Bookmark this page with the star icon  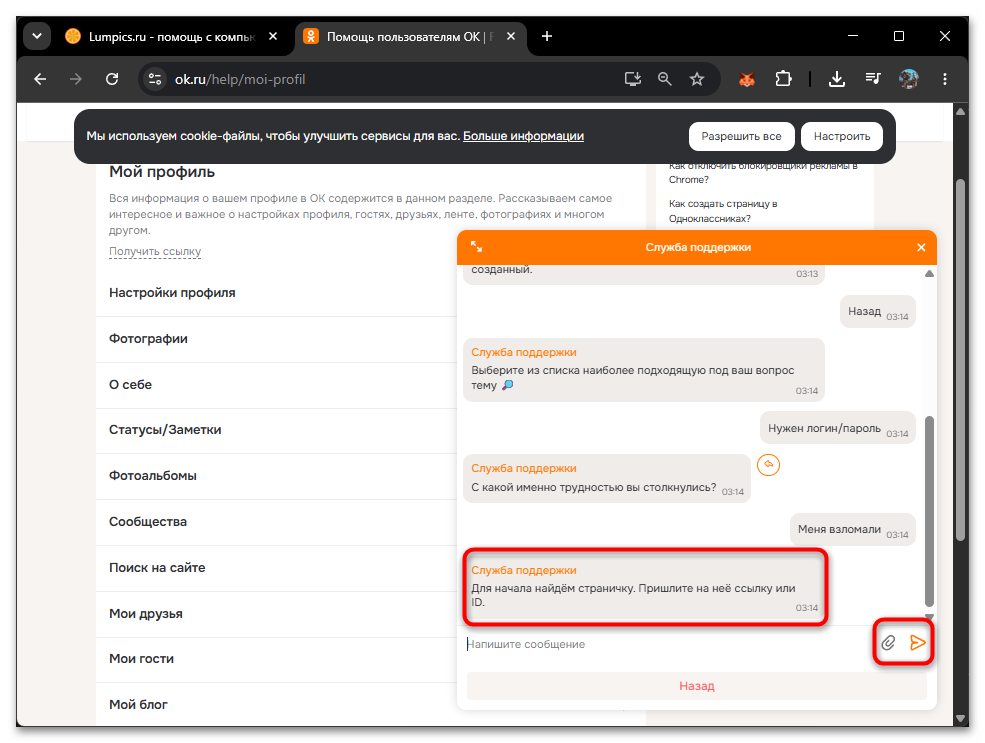tap(697, 79)
